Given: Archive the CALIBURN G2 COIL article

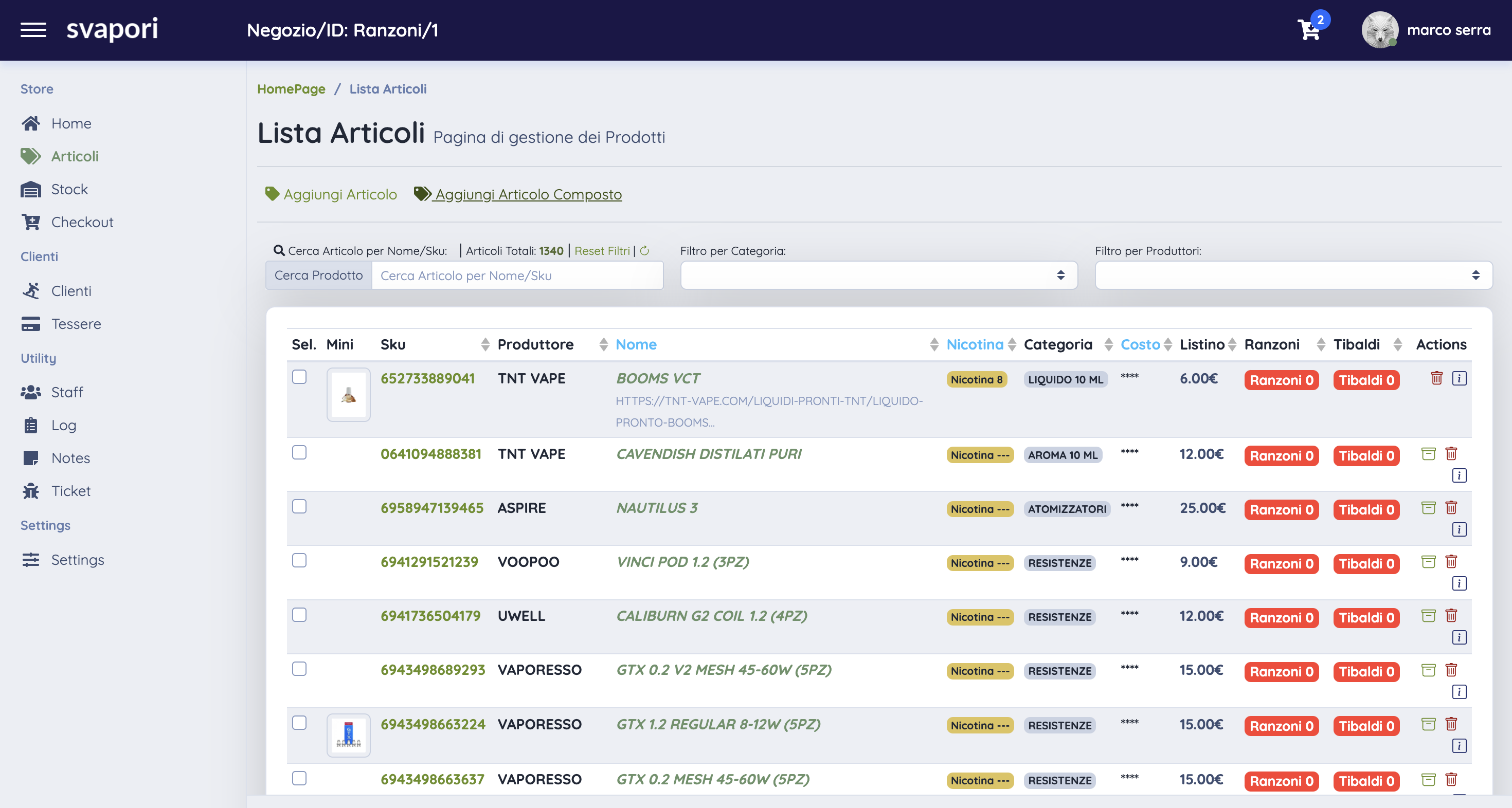Looking at the screenshot, I should click(x=1428, y=616).
